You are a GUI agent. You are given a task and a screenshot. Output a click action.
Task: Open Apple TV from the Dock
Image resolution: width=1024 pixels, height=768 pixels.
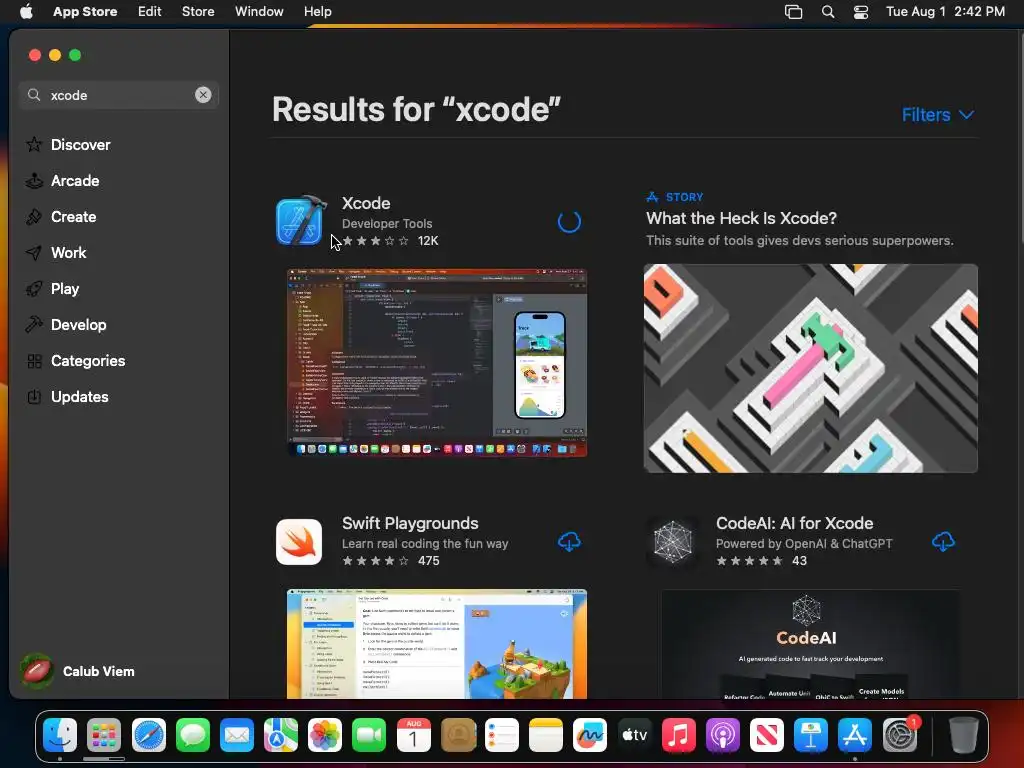pyautogui.click(x=634, y=735)
